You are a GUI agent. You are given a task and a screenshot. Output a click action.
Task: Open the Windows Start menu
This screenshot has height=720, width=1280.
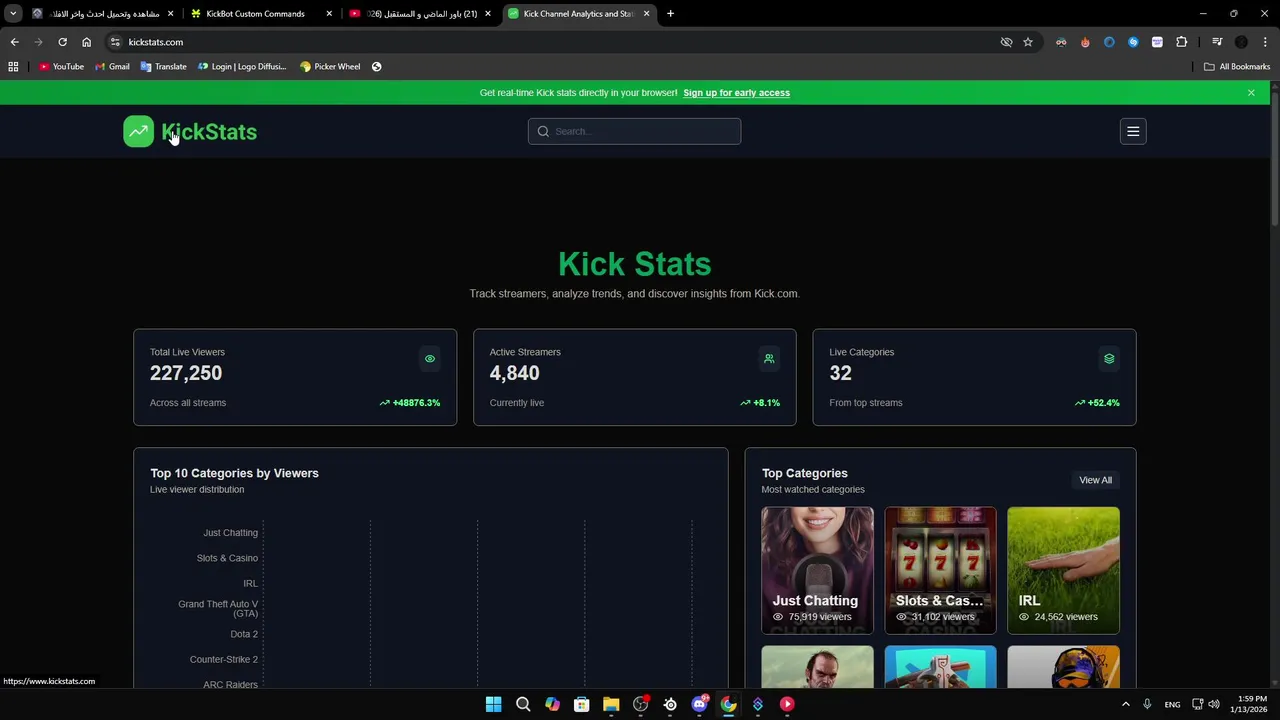tap(493, 704)
